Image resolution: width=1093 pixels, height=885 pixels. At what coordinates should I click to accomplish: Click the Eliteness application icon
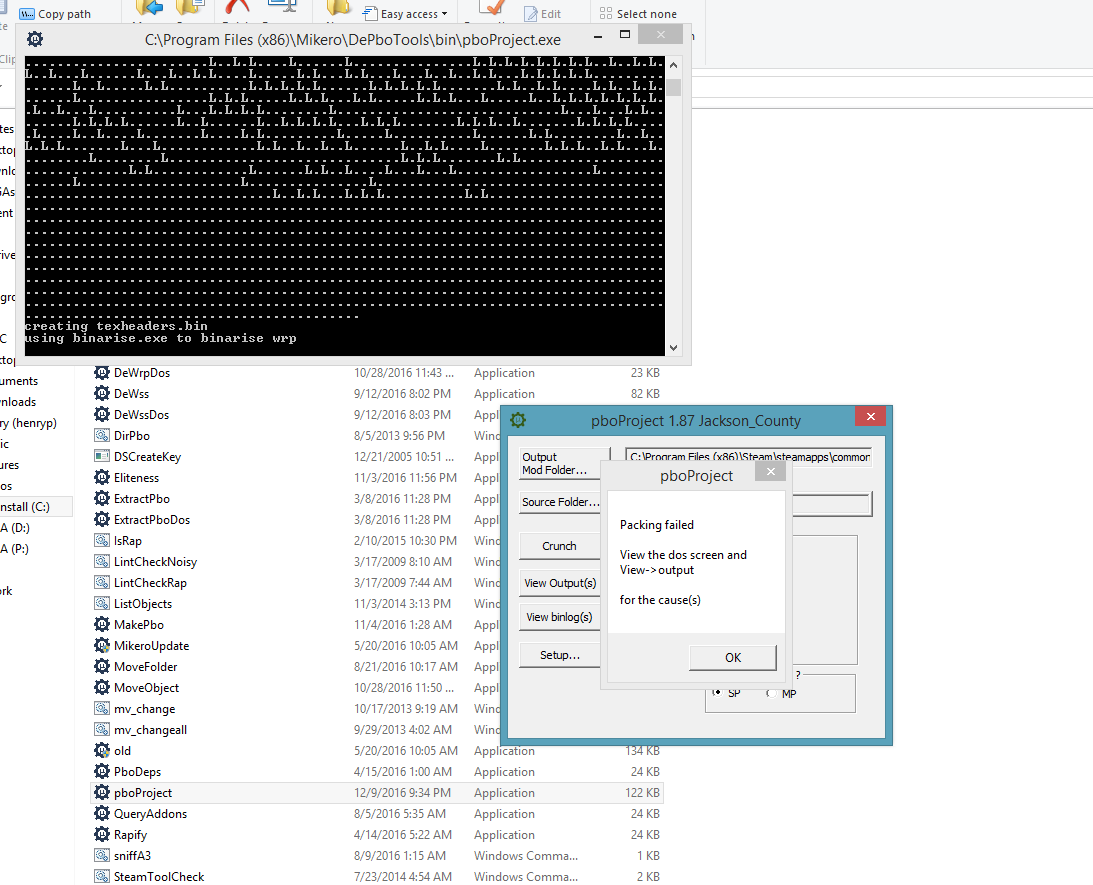[102, 477]
